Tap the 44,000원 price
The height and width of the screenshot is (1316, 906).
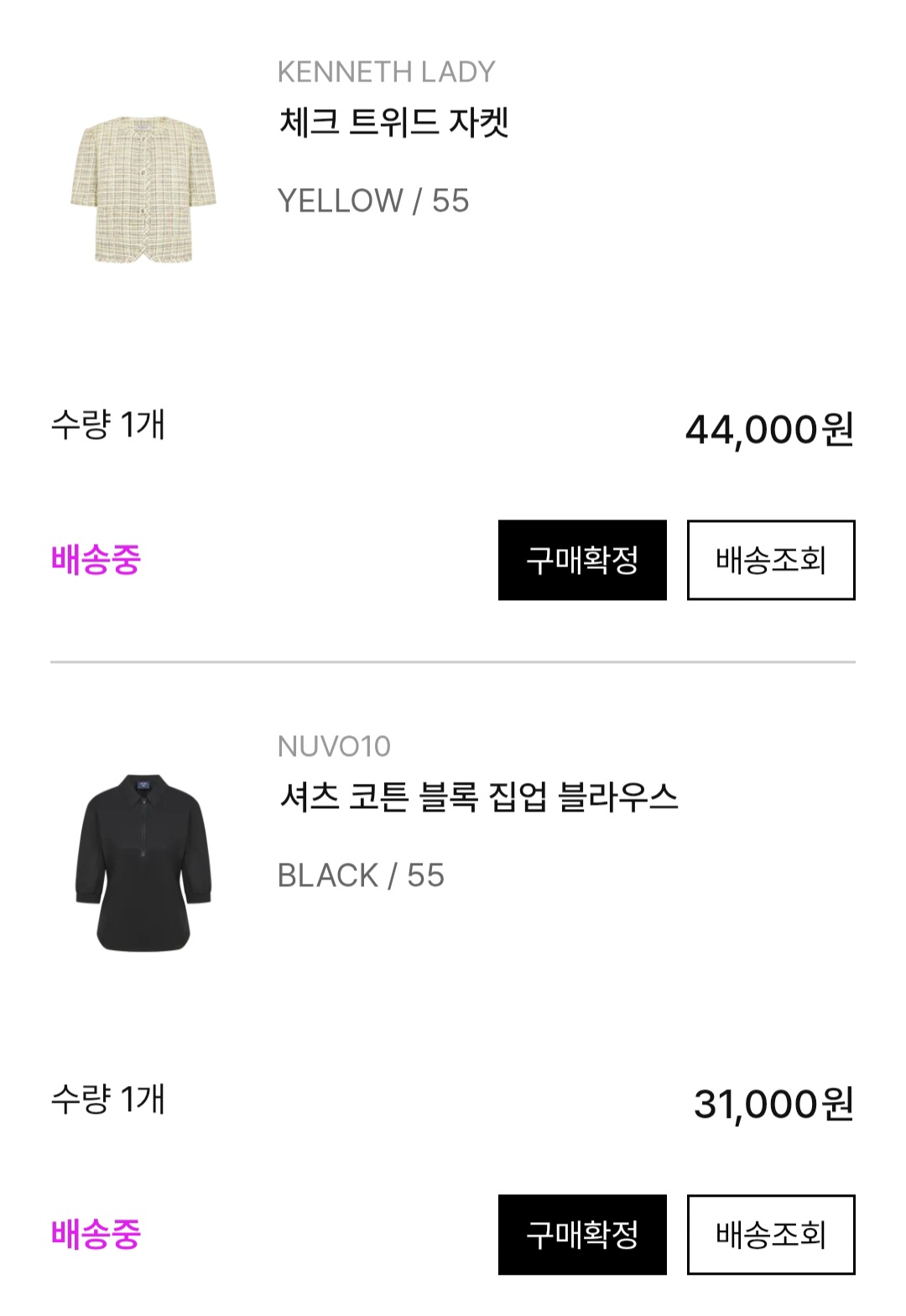(x=769, y=430)
